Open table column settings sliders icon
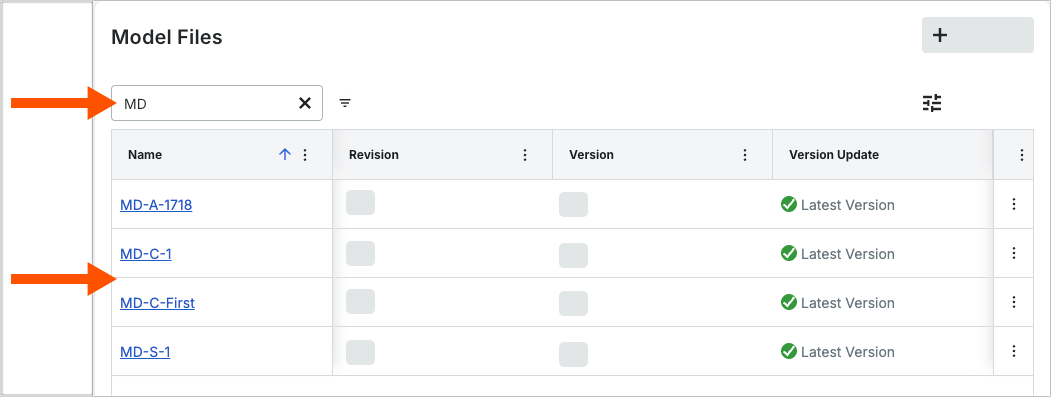1051x397 pixels. [x=932, y=103]
